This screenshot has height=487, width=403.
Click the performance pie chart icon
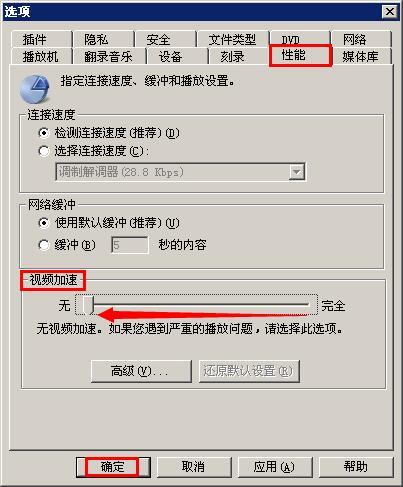[35, 89]
